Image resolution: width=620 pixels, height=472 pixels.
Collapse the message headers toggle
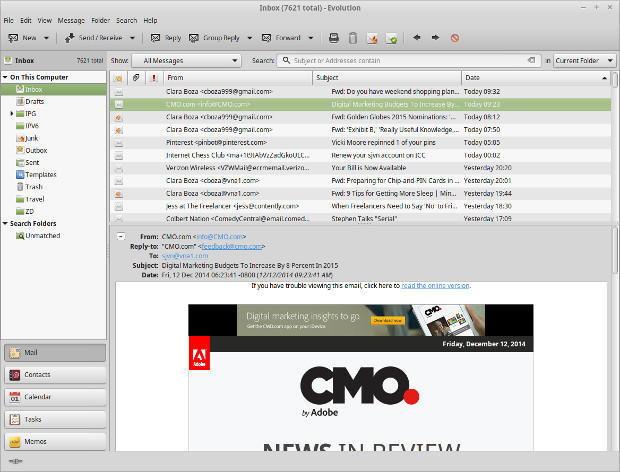[x=121, y=236]
